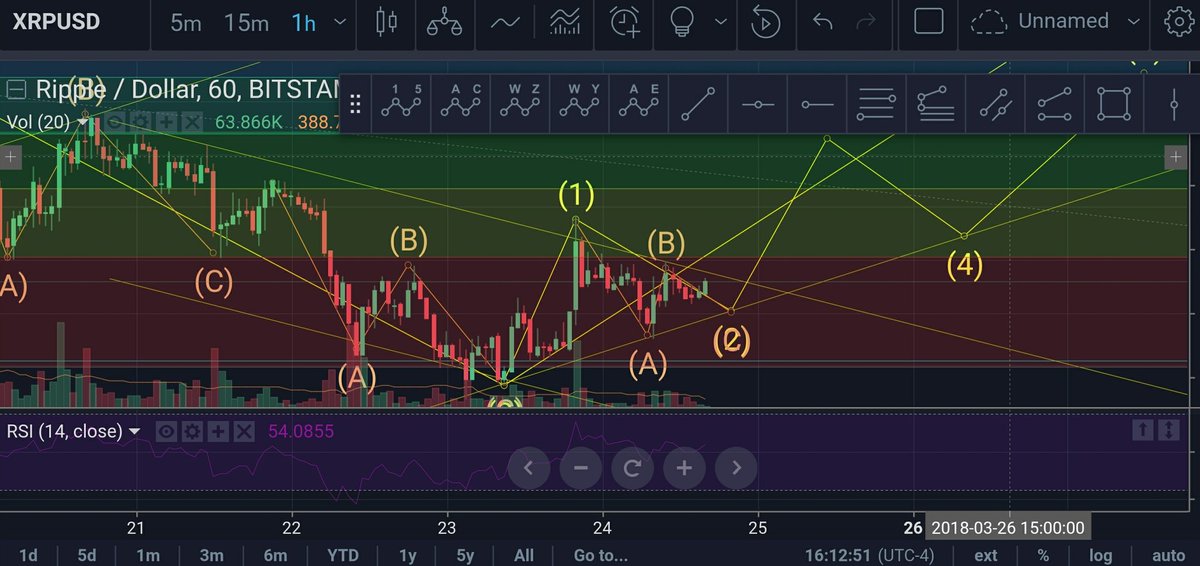Image resolution: width=1200 pixels, height=566 pixels.
Task: Open the Vol (20) indicator dropdown arrow
Action: [82, 122]
